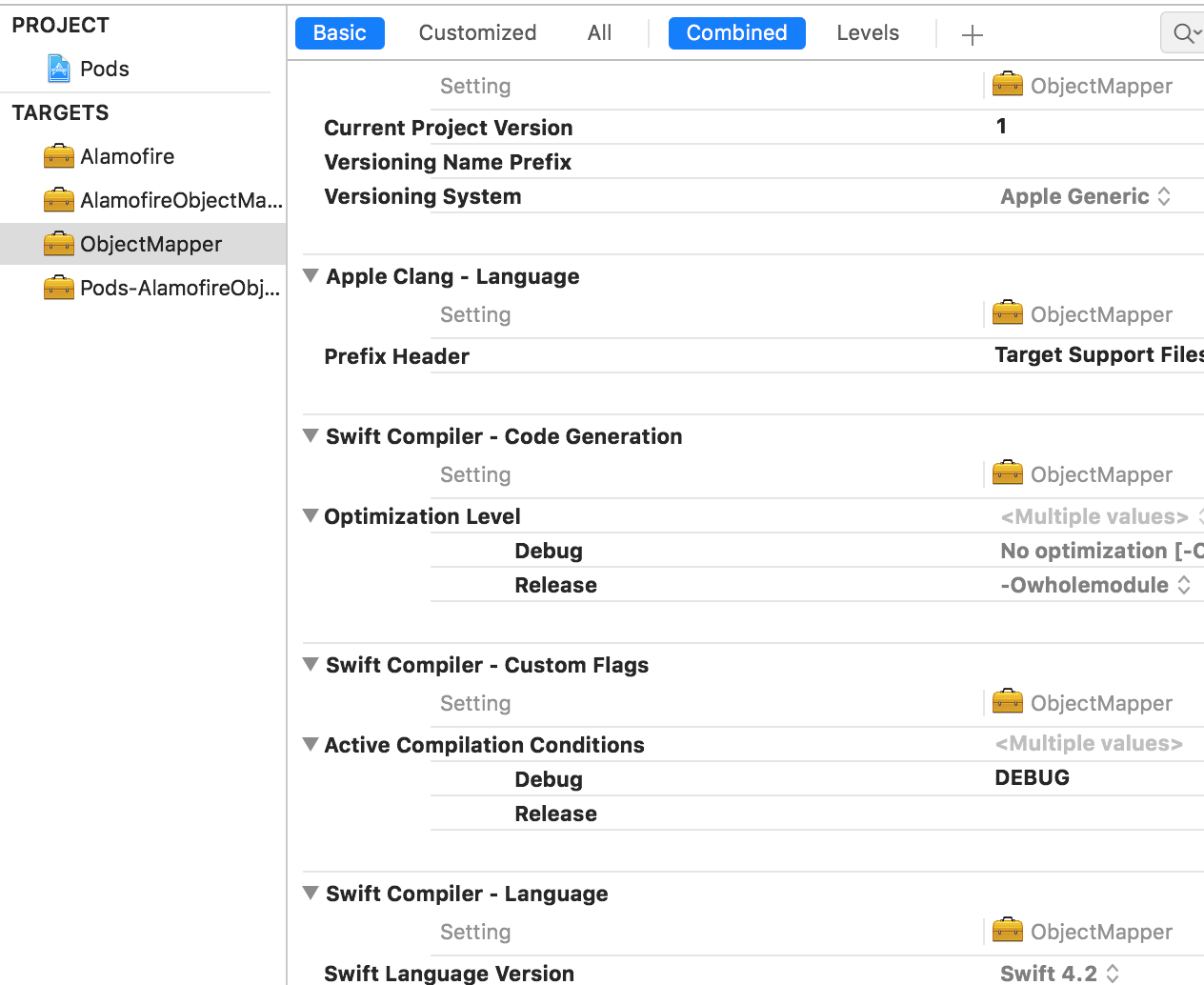
Task: Collapse the Active Compilation Conditions rows
Action: tap(310, 744)
